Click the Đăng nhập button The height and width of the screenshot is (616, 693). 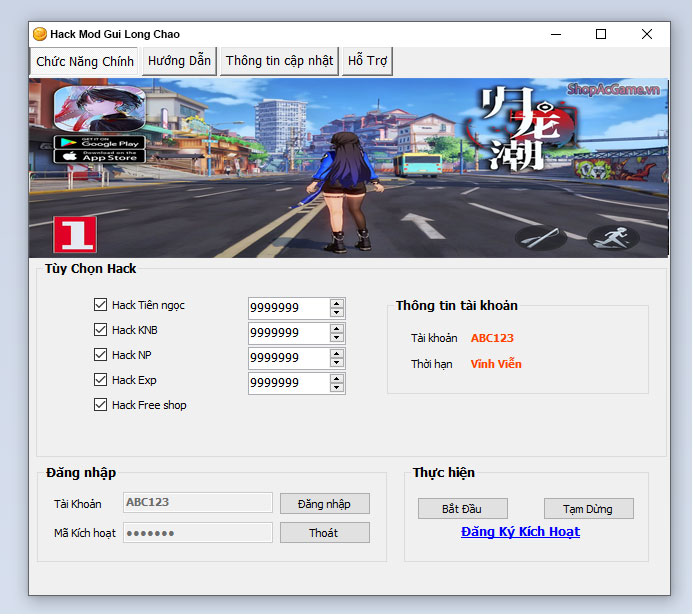(x=325, y=504)
